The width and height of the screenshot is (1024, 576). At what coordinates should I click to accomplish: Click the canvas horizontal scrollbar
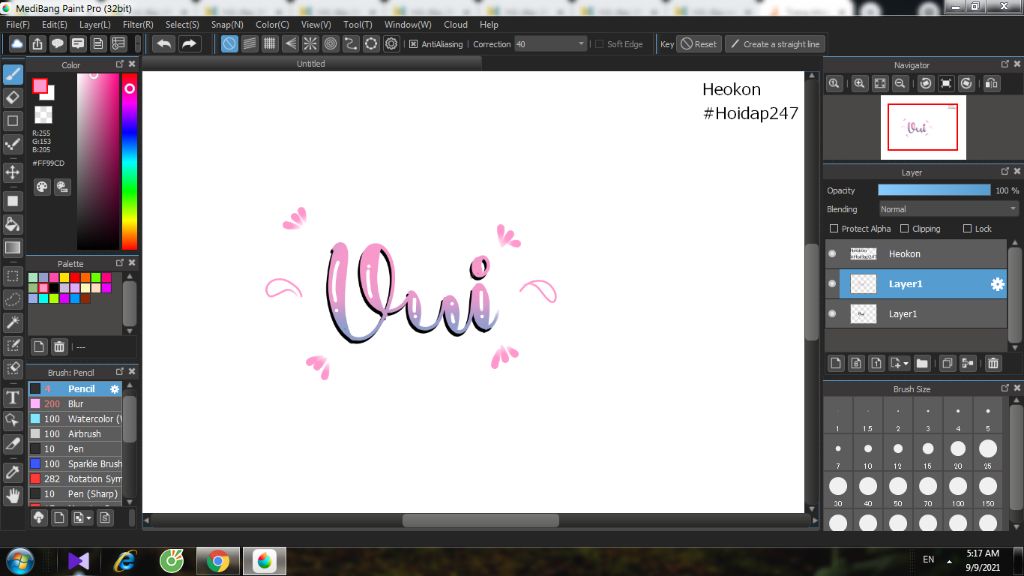[480, 520]
